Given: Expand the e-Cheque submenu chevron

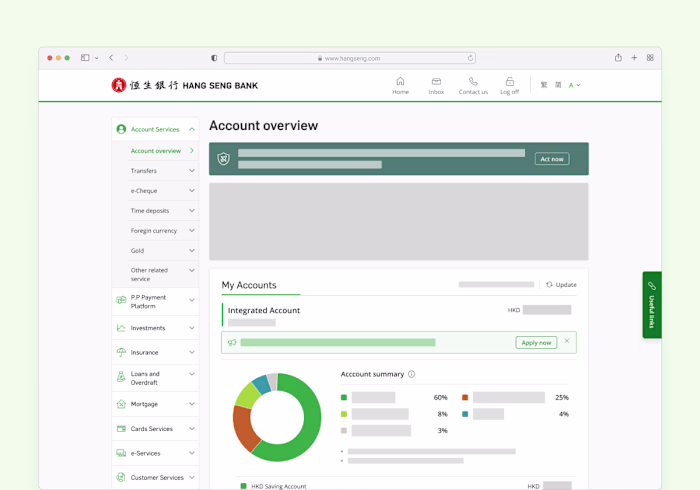Looking at the screenshot, I should tap(192, 191).
